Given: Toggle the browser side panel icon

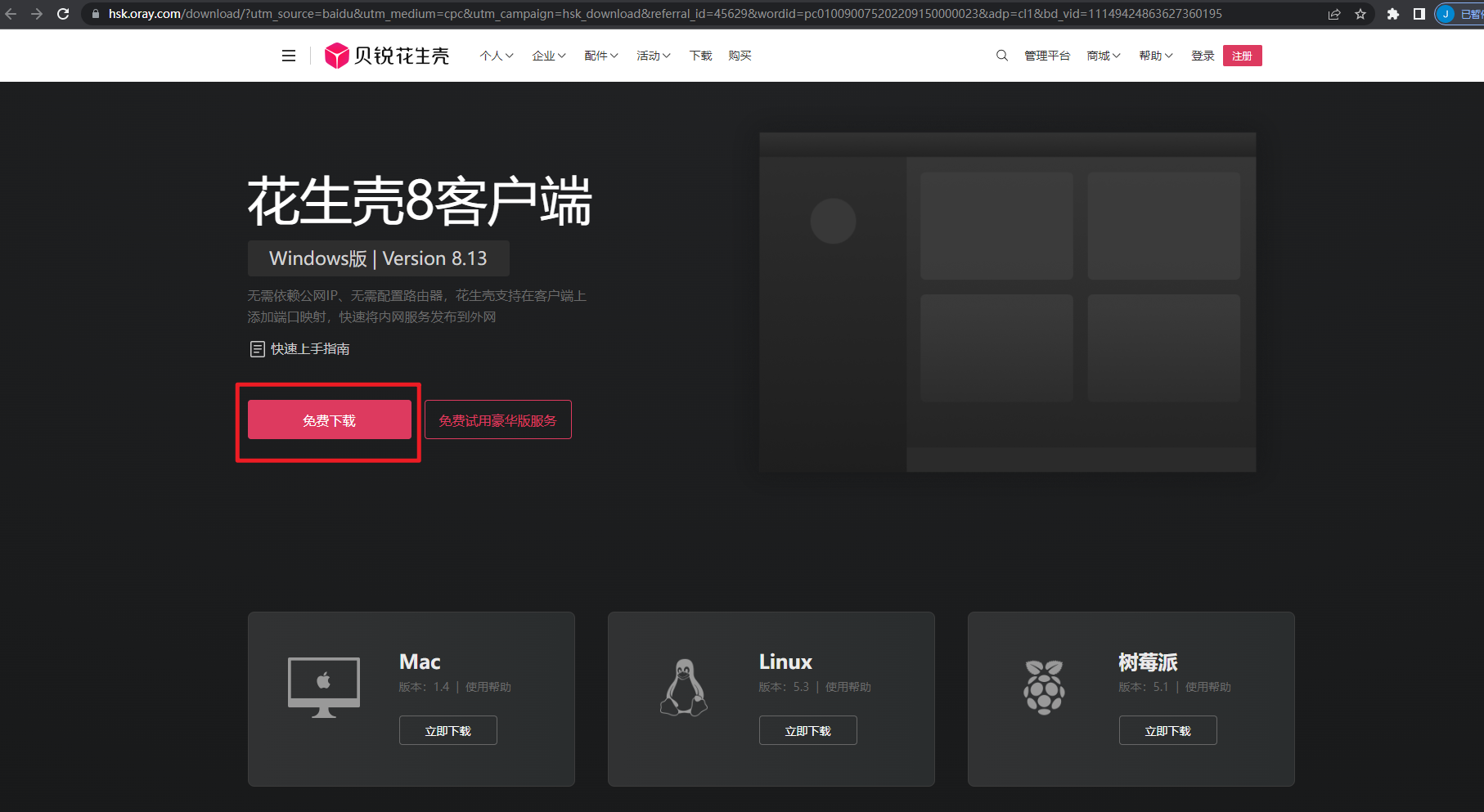Looking at the screenshot, I should point(1419,14).
